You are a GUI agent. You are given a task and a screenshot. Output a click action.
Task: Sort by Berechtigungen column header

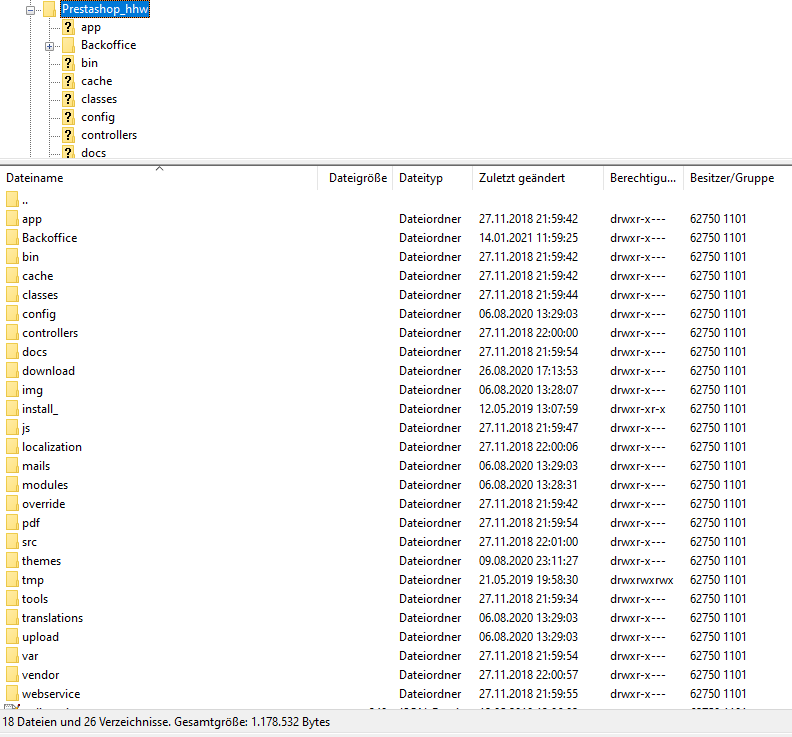644,178
